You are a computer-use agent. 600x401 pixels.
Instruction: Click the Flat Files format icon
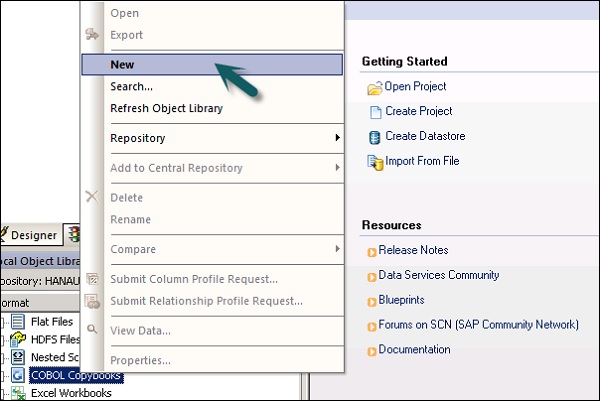18,322
